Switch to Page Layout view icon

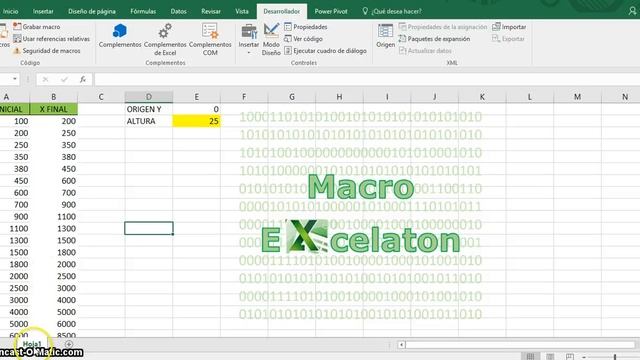[x=550, y=356]
